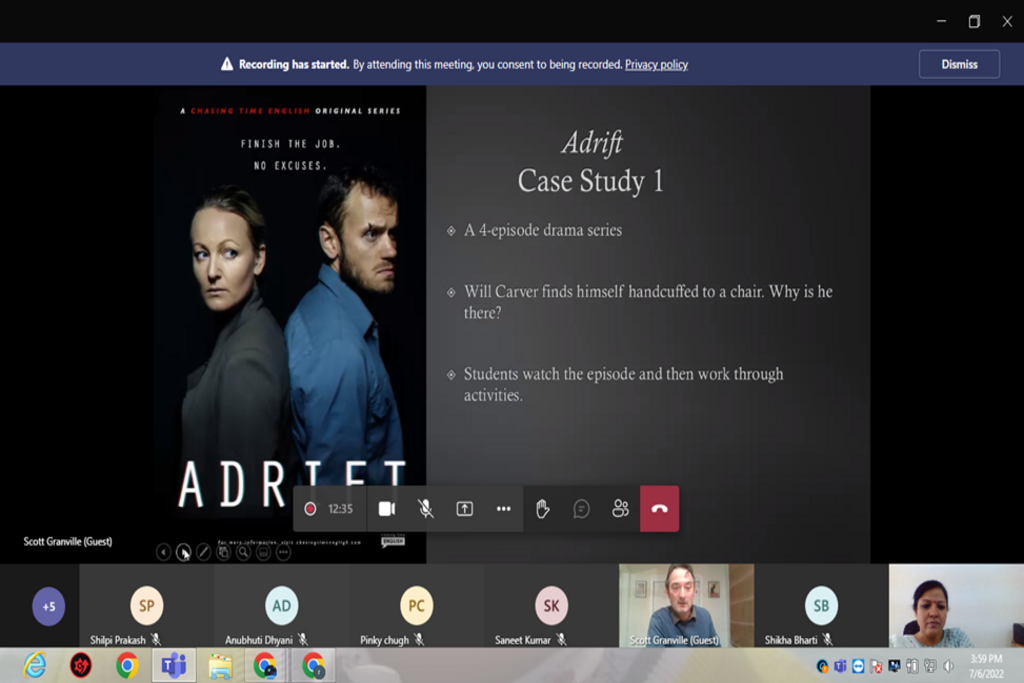This screenshot has width=1024, height=683.
Task: Open Action Center flag in system tray
Action: [x=876, y=666]
